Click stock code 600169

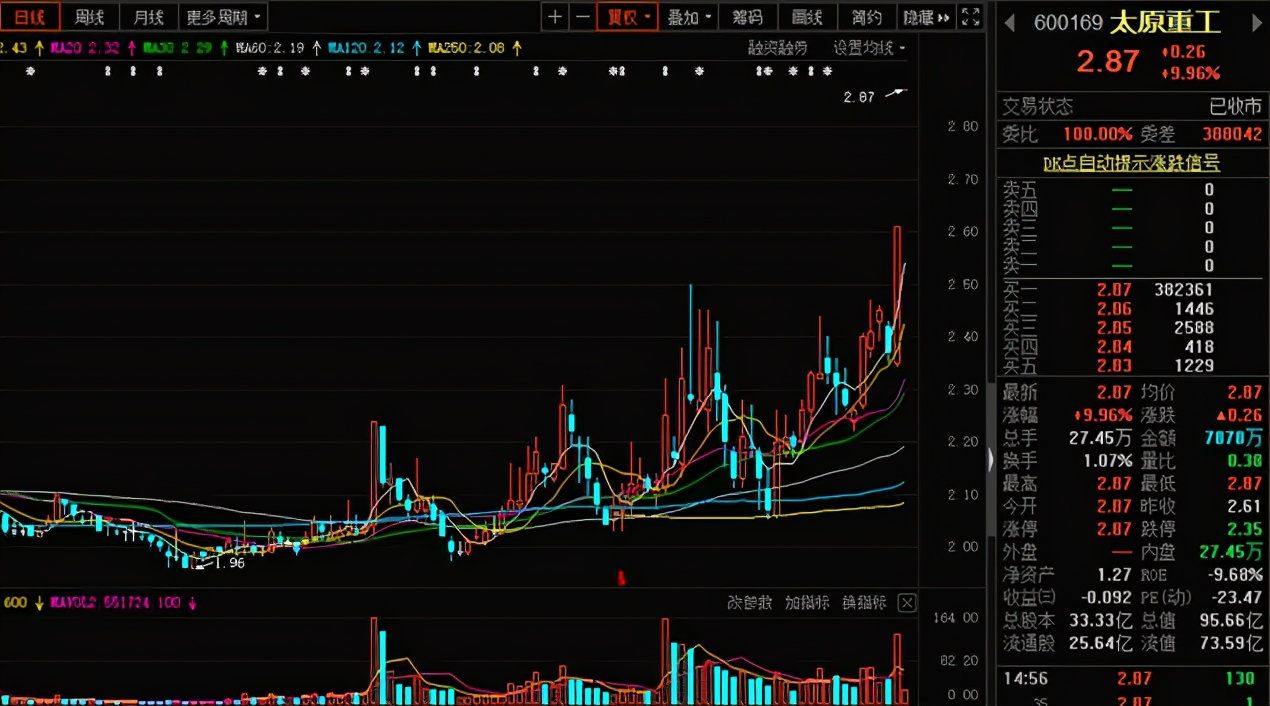click(x=1068, y=23)
